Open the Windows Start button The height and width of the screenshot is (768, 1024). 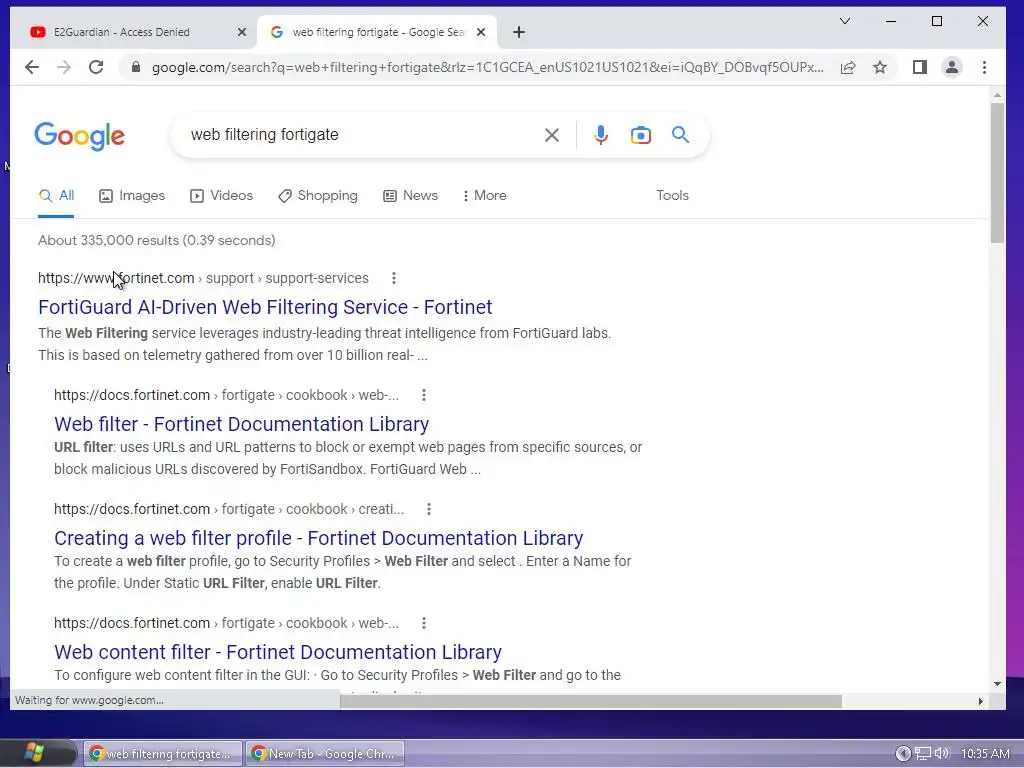(33, 753)
